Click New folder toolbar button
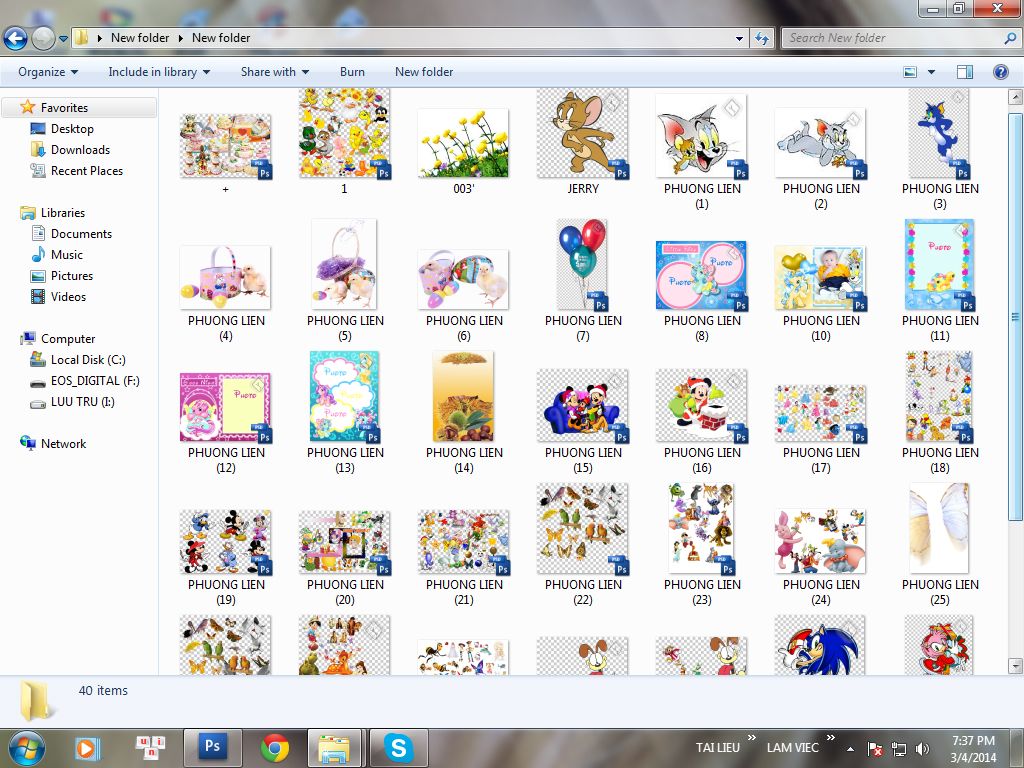The image size is (1024, 768). 424,72
